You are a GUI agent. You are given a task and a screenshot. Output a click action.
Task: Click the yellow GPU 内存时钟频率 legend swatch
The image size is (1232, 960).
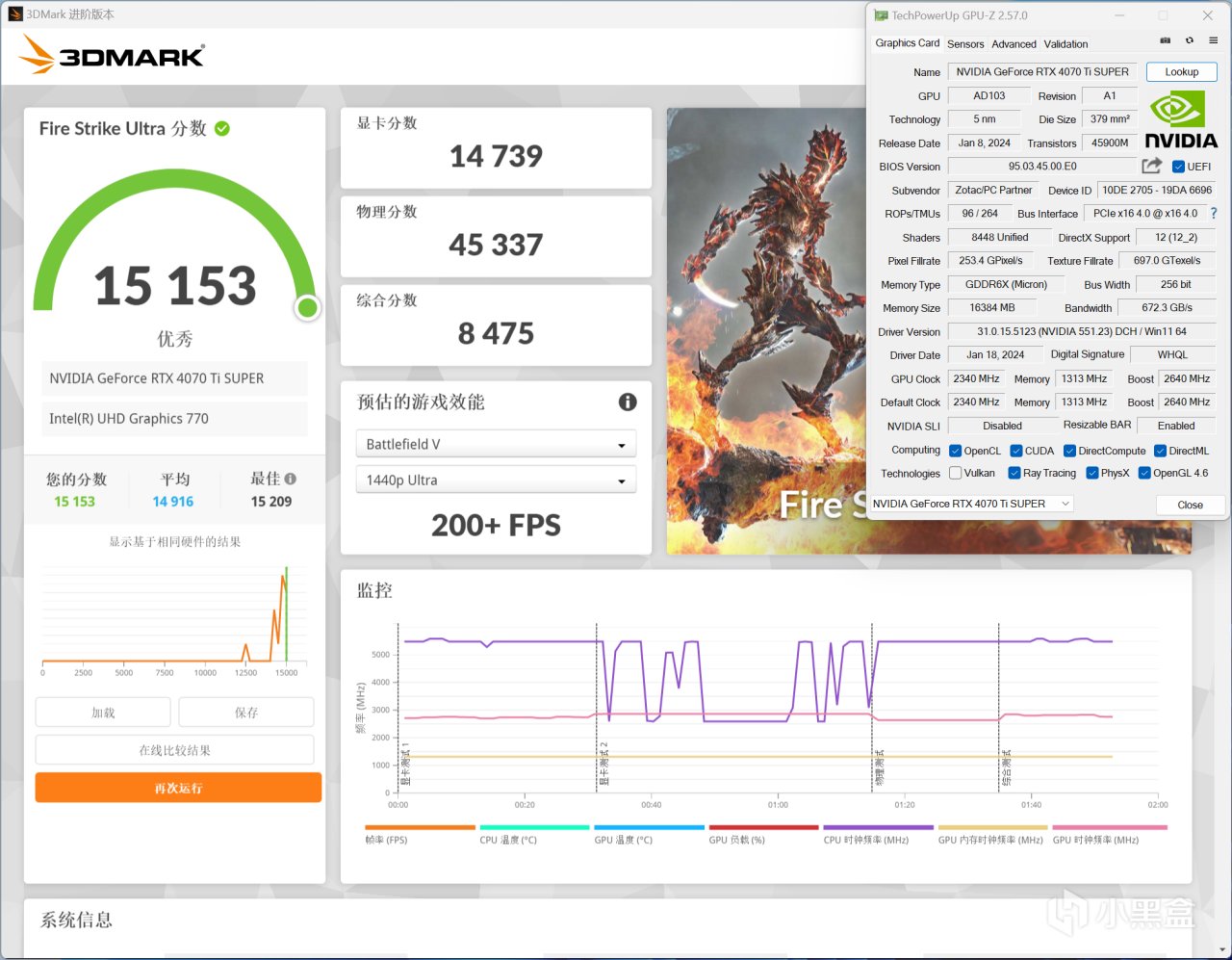point(992,827)
